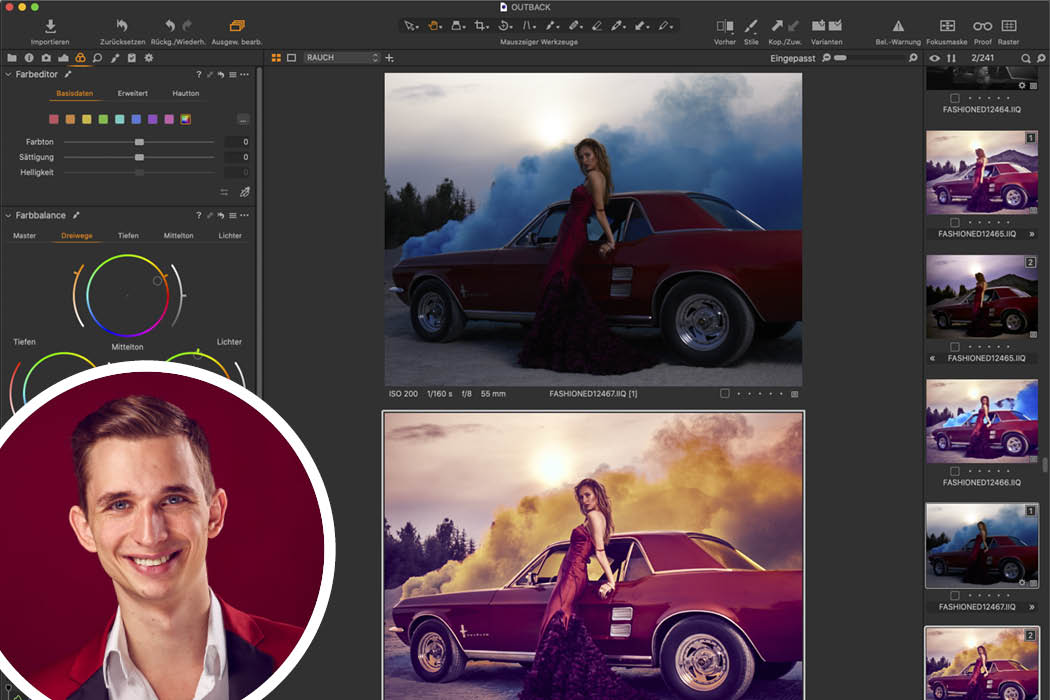Enable the Fokusmaske focus mask
Screen dimensions: 1050x700
(x=946, y=27)
